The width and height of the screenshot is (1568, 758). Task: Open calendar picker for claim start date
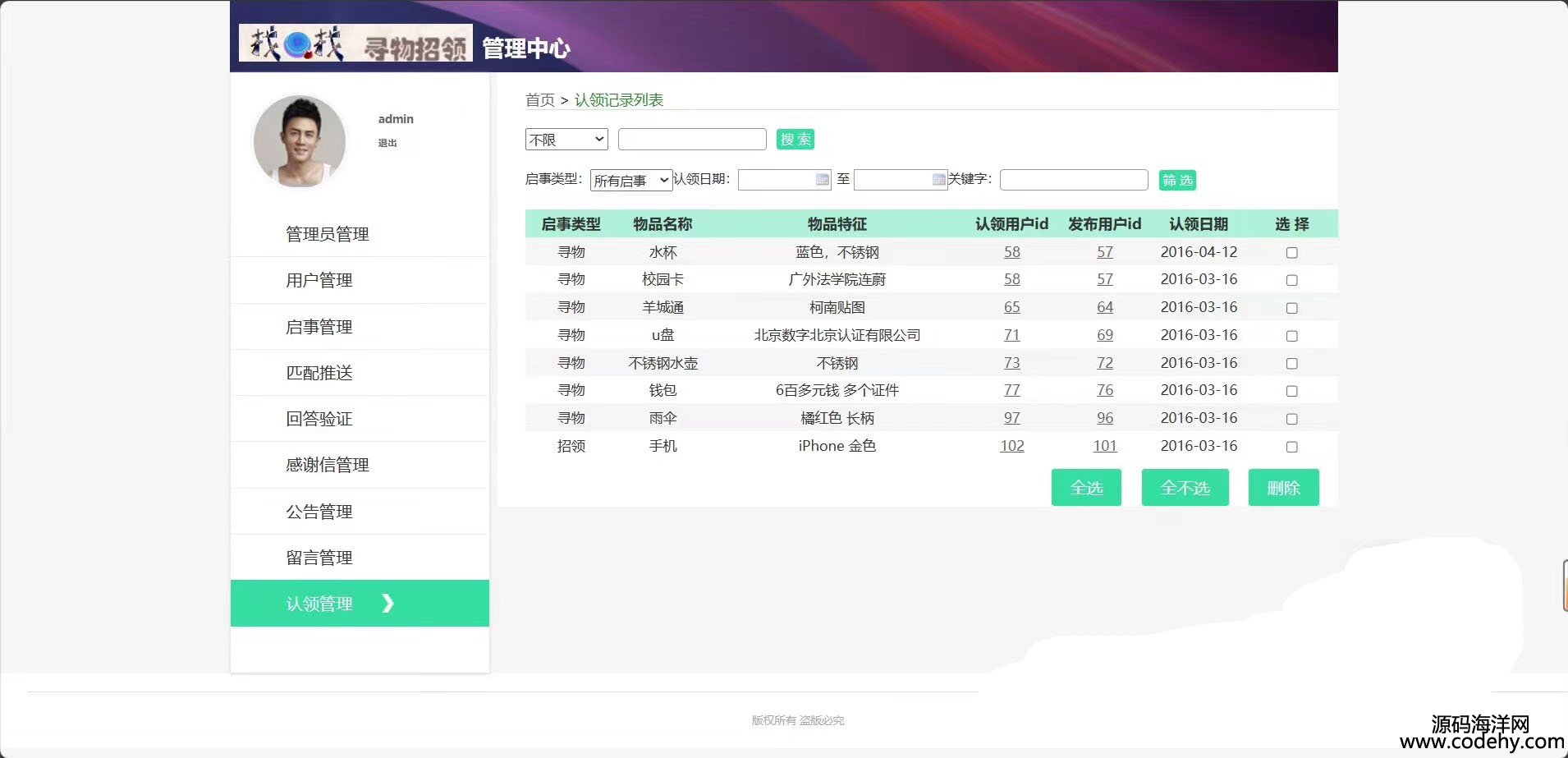822,180
